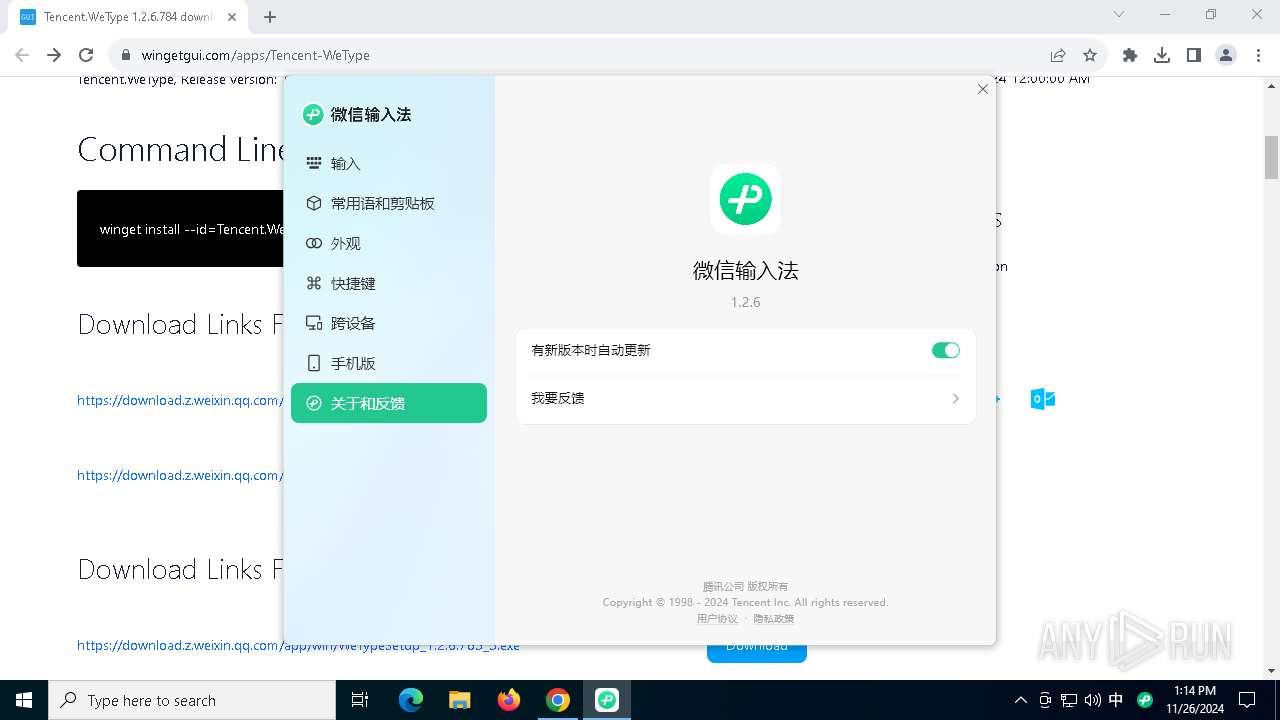
Task: Open the first download.z.weixin.qq.com link
Action: 179,400
